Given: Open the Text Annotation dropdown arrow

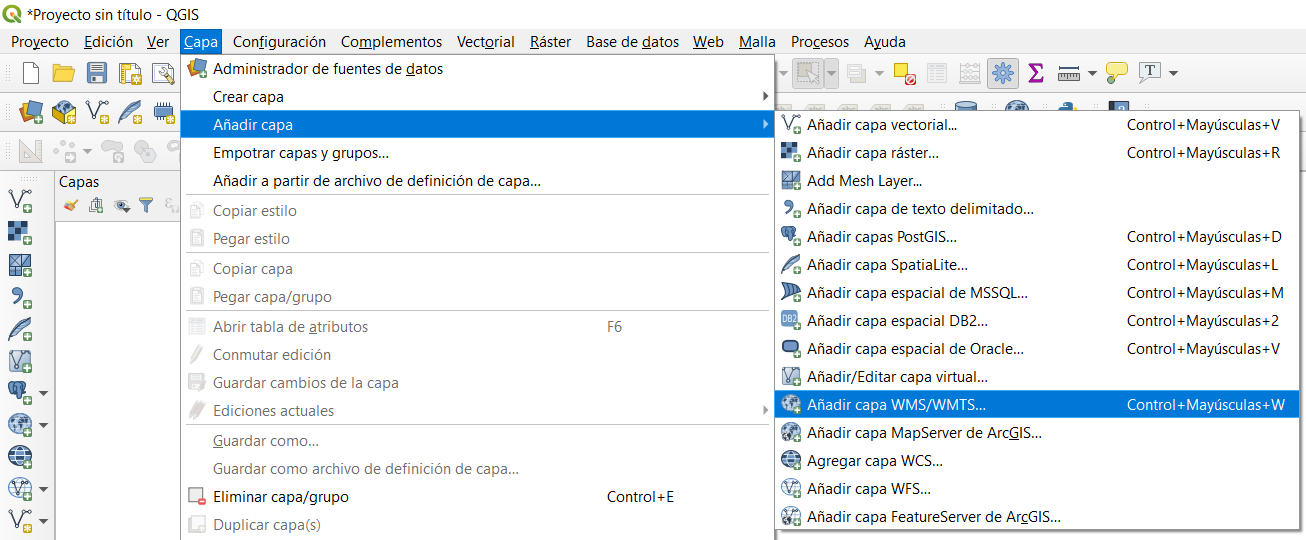Looking at the screenshot, I should coord(1173,73).
